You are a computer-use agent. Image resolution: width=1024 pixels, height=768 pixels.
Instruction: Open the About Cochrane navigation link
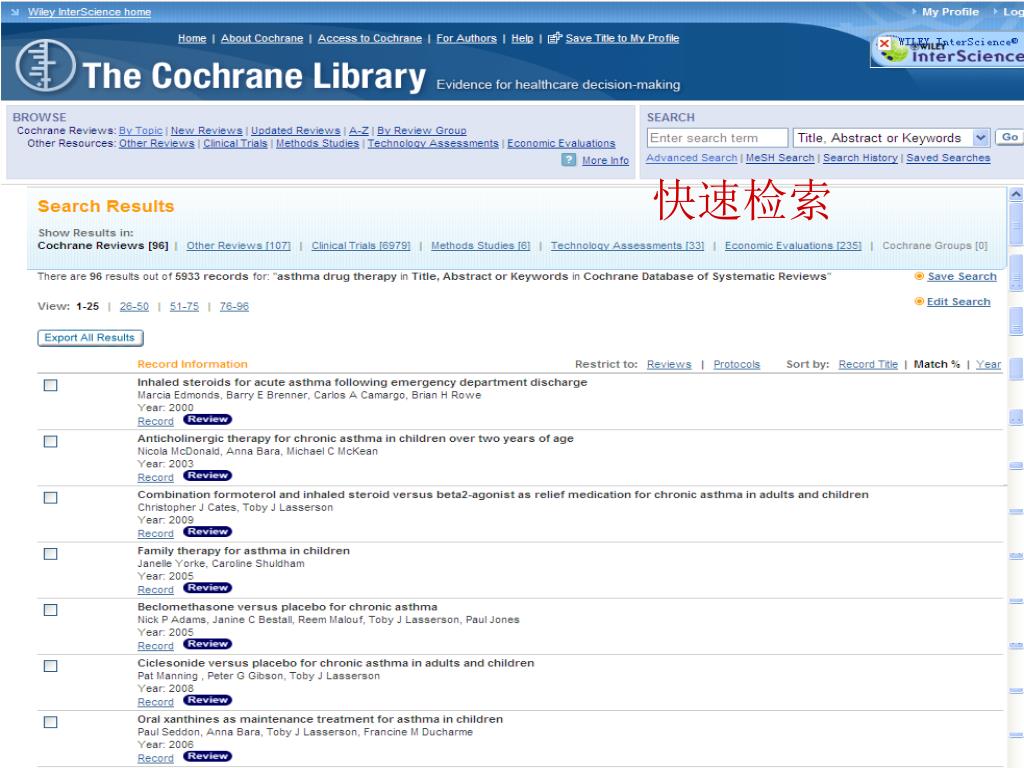pyautogui.click(x=262, y=39)
